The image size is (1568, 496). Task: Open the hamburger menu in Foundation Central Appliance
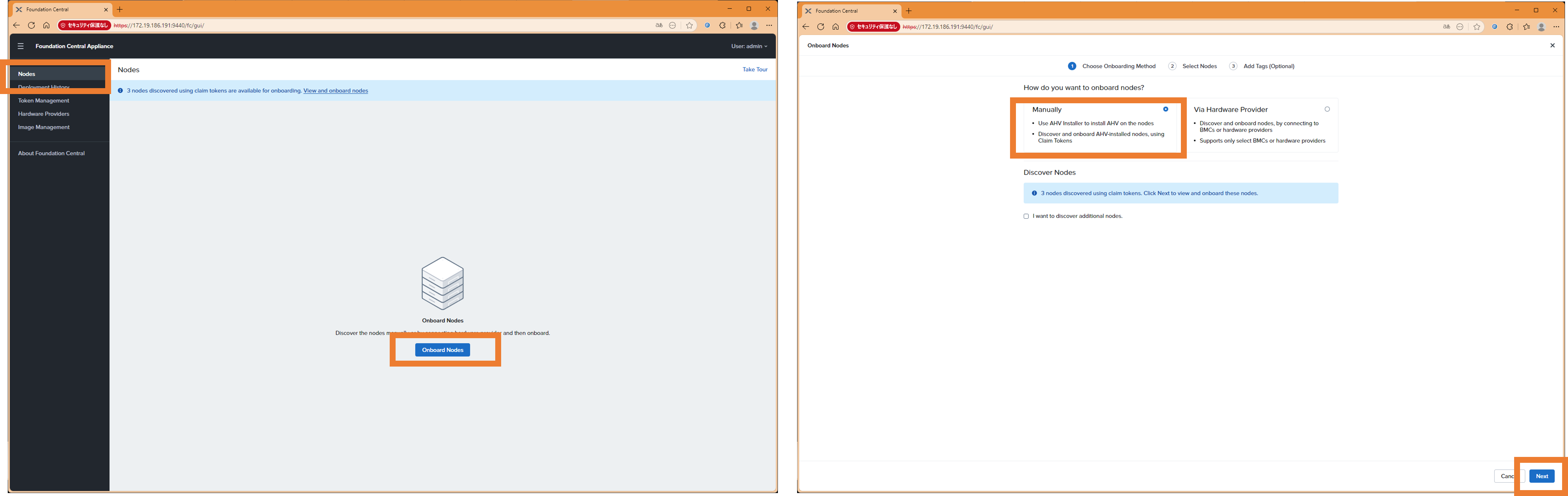tap(21, 46)
